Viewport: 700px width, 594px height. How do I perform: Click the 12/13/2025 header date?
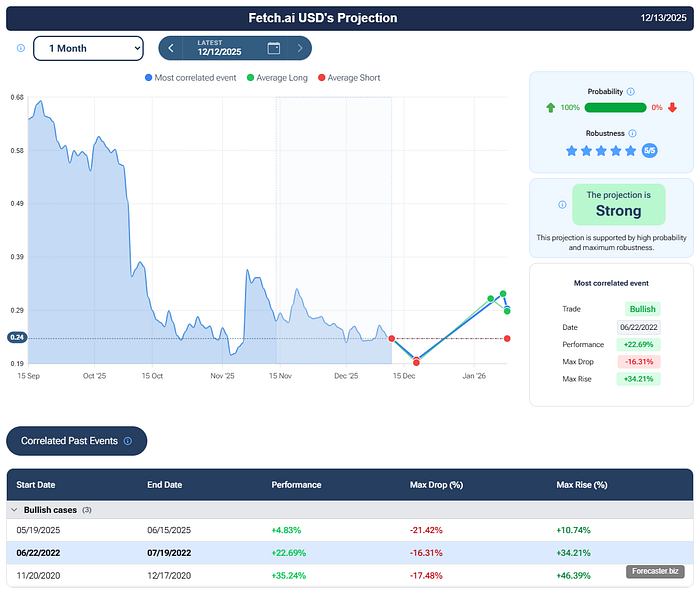coord(663,18)
